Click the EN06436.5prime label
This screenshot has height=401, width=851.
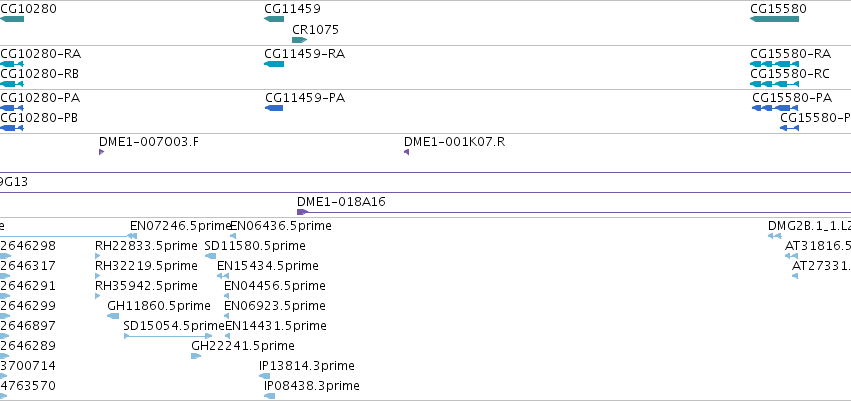tap(281, 225)
